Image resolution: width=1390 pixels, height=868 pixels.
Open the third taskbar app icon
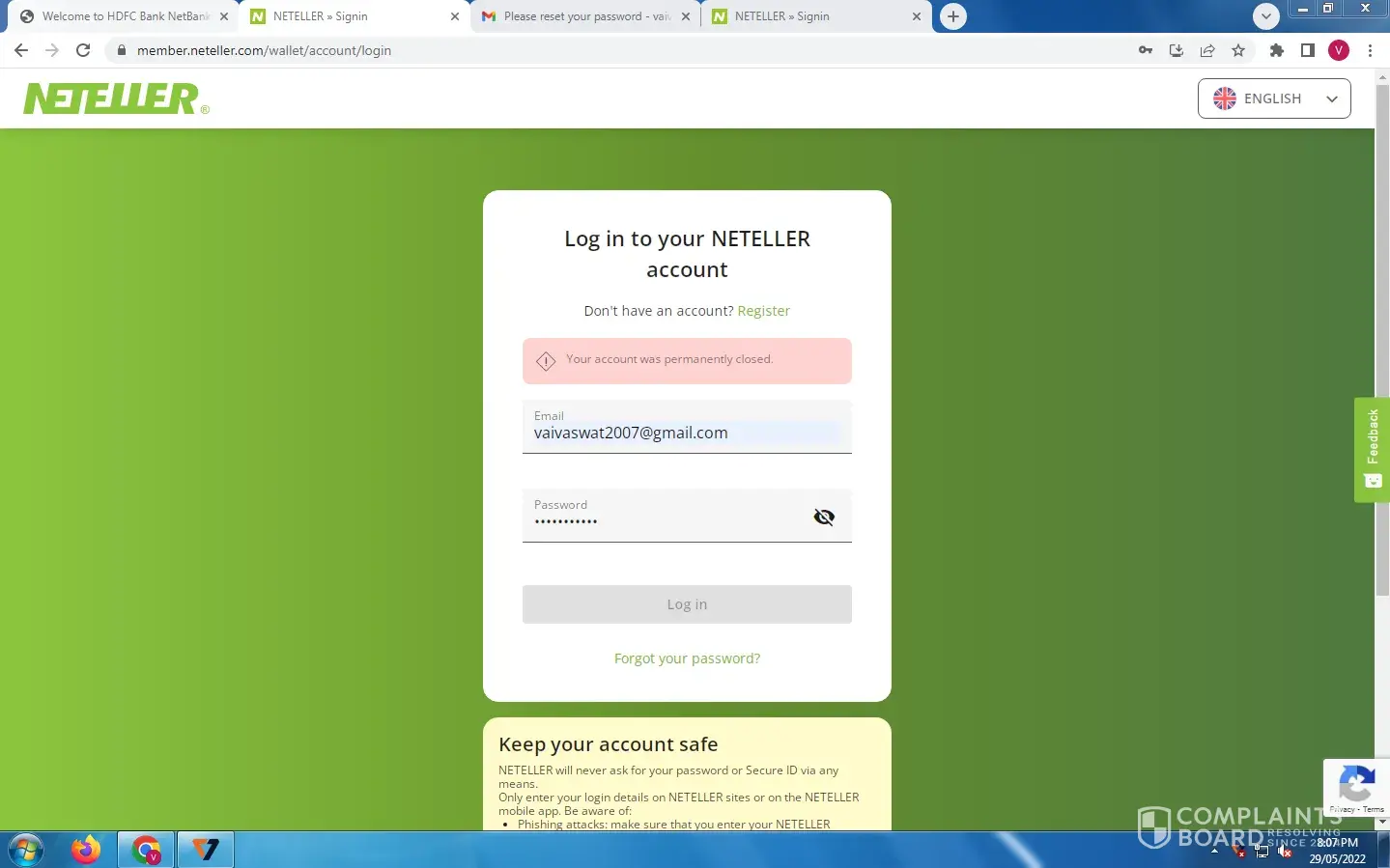206,850
